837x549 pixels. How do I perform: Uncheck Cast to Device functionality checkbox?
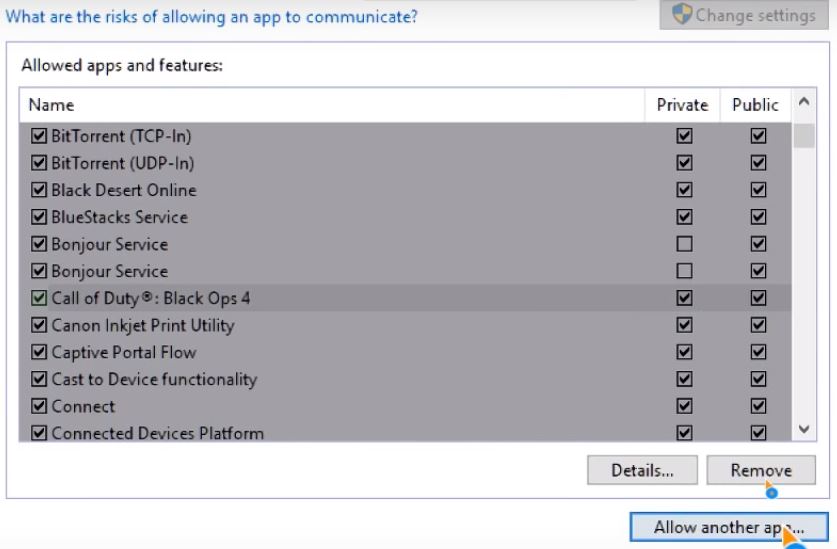[x=38, y=379]
